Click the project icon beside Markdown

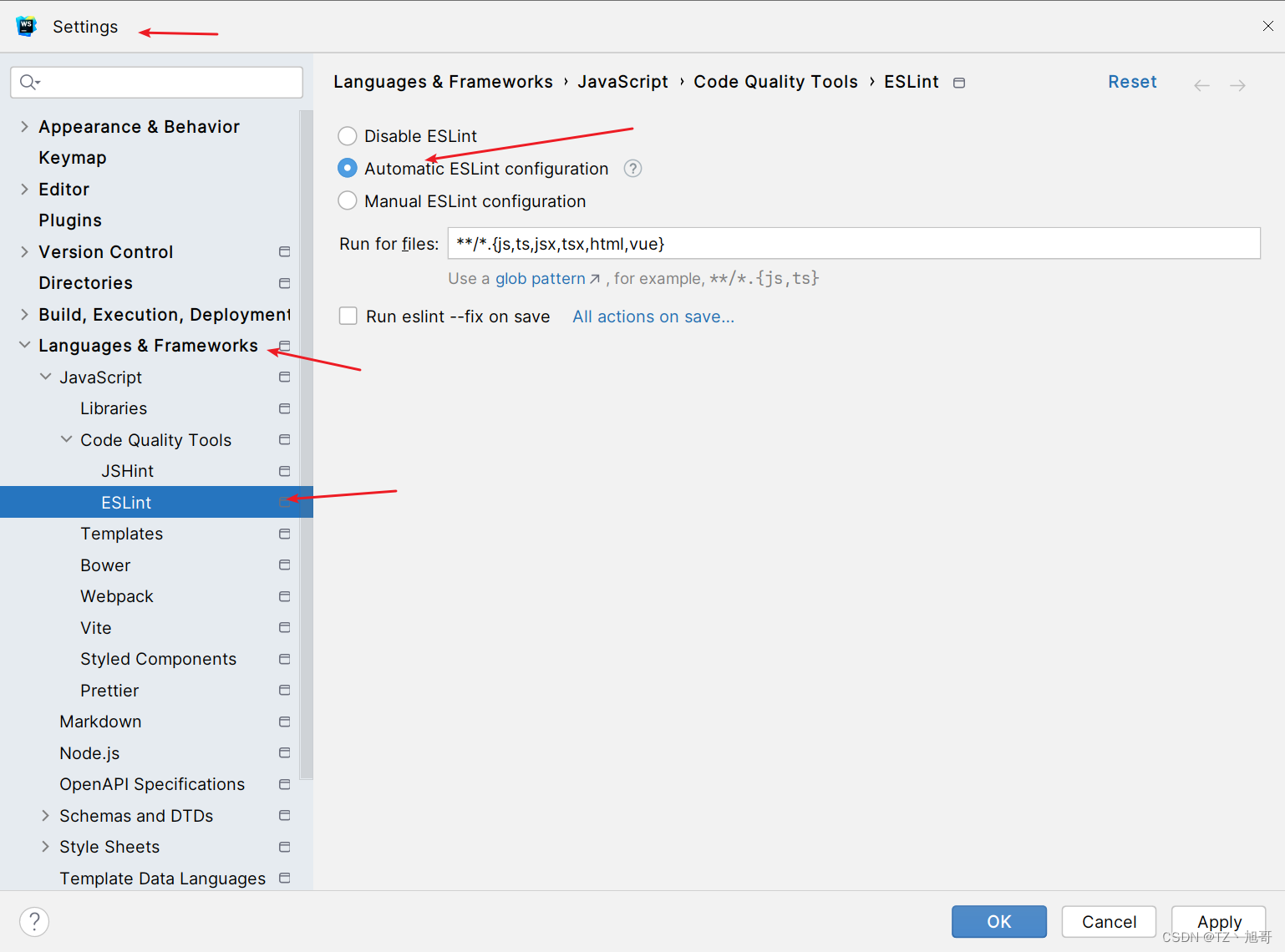[x=284, y=722]
